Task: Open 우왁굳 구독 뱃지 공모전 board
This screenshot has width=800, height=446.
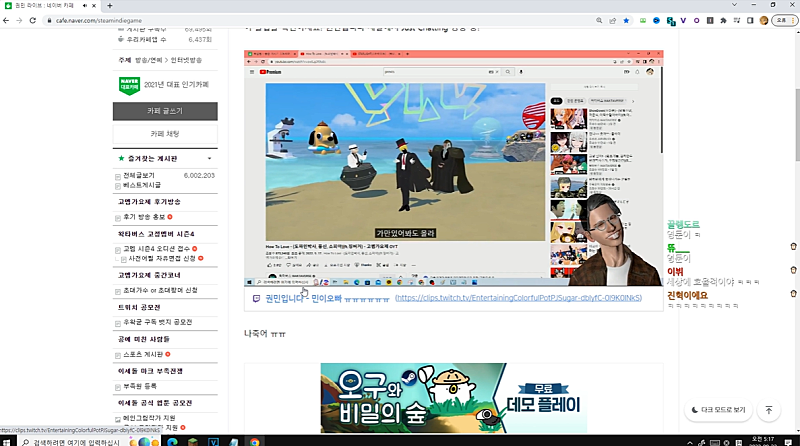Action: 158,322
